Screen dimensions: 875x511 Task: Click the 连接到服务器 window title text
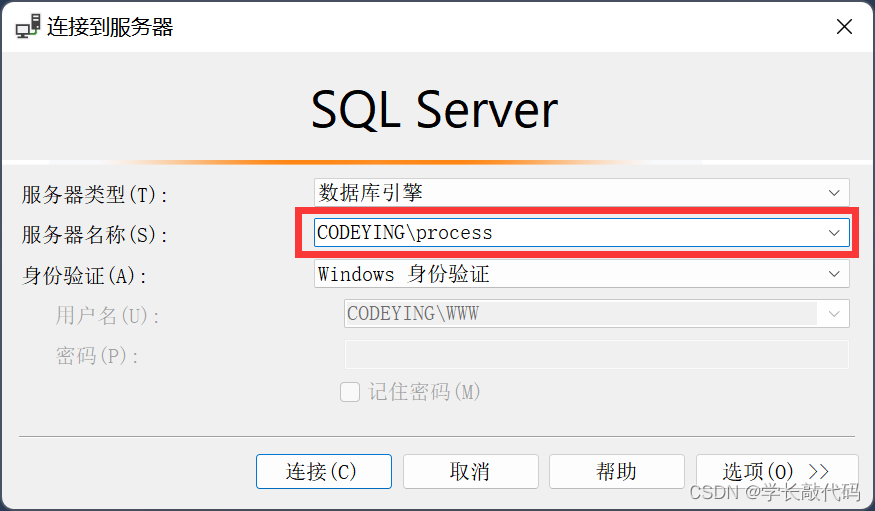click(110, 27)
